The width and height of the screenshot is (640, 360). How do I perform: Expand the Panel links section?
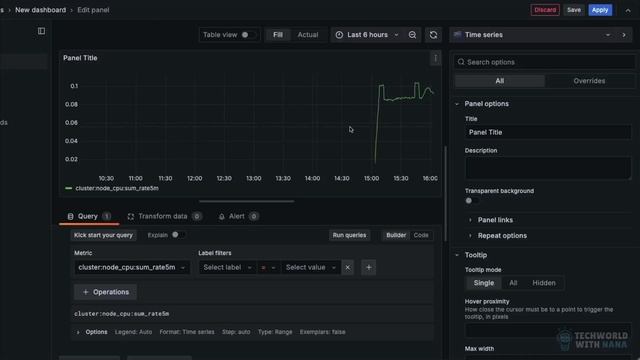point(495,220)
